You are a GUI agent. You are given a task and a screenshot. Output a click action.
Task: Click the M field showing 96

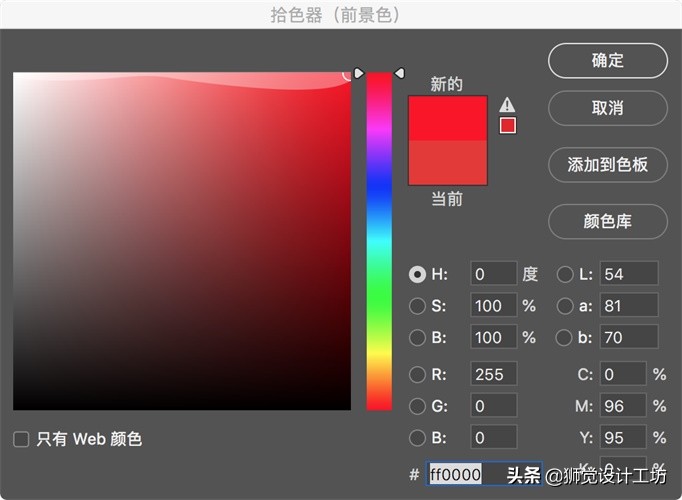[x=623, y=406]
